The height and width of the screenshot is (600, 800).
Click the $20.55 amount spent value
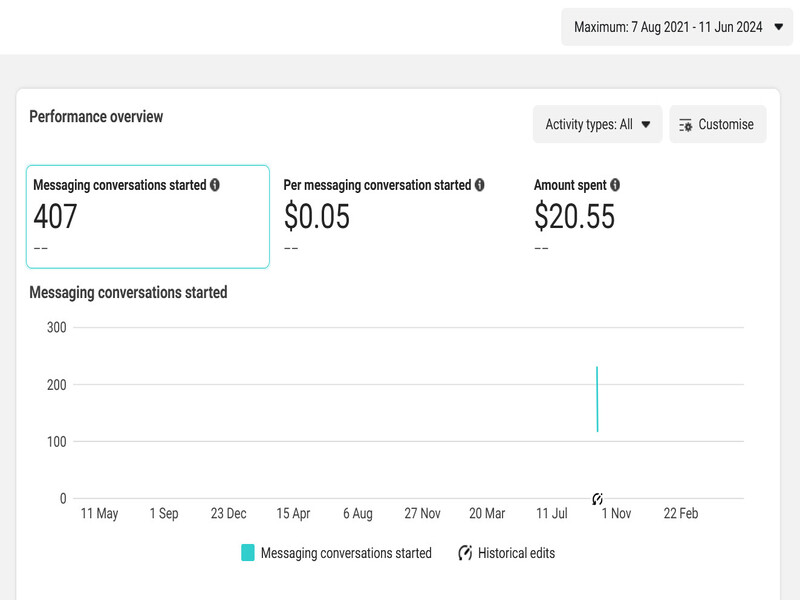pos(574,216)
